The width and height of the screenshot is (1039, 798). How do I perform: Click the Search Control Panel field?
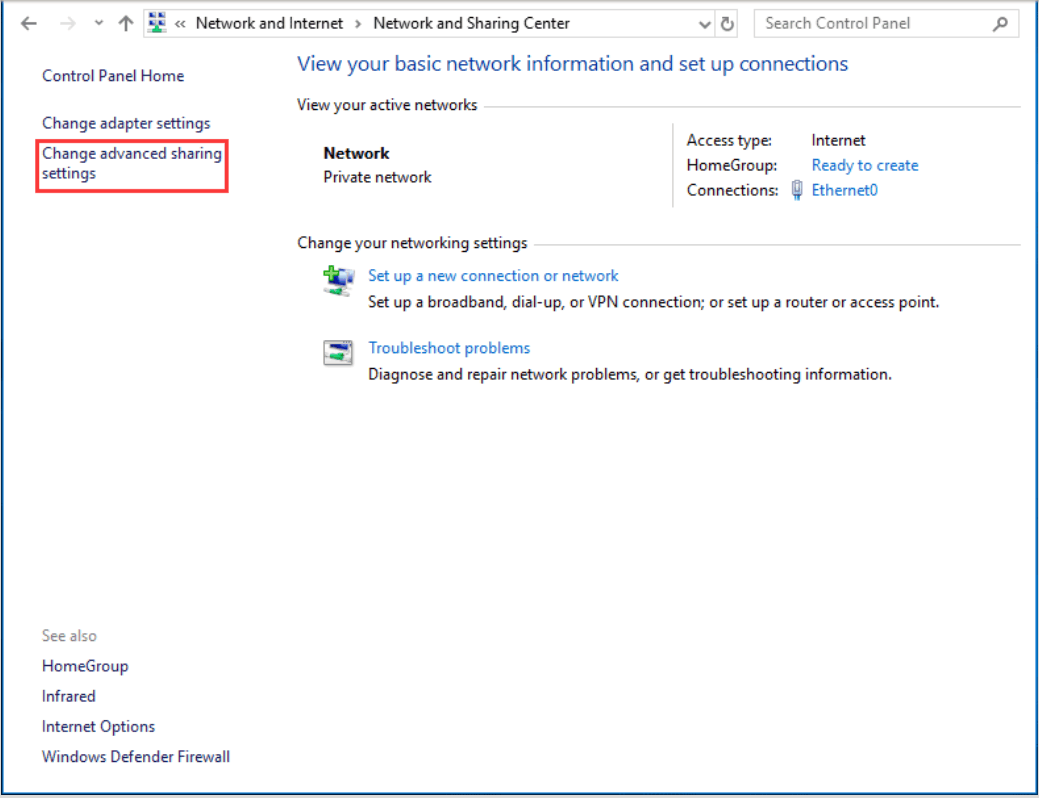[886, 24]
